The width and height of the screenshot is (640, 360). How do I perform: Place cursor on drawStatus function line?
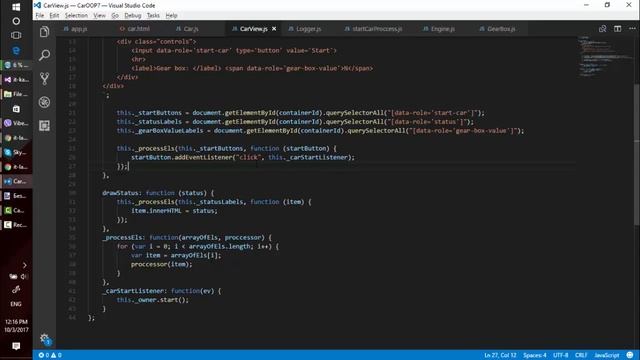pyautogui.click(x=158, y=193)
